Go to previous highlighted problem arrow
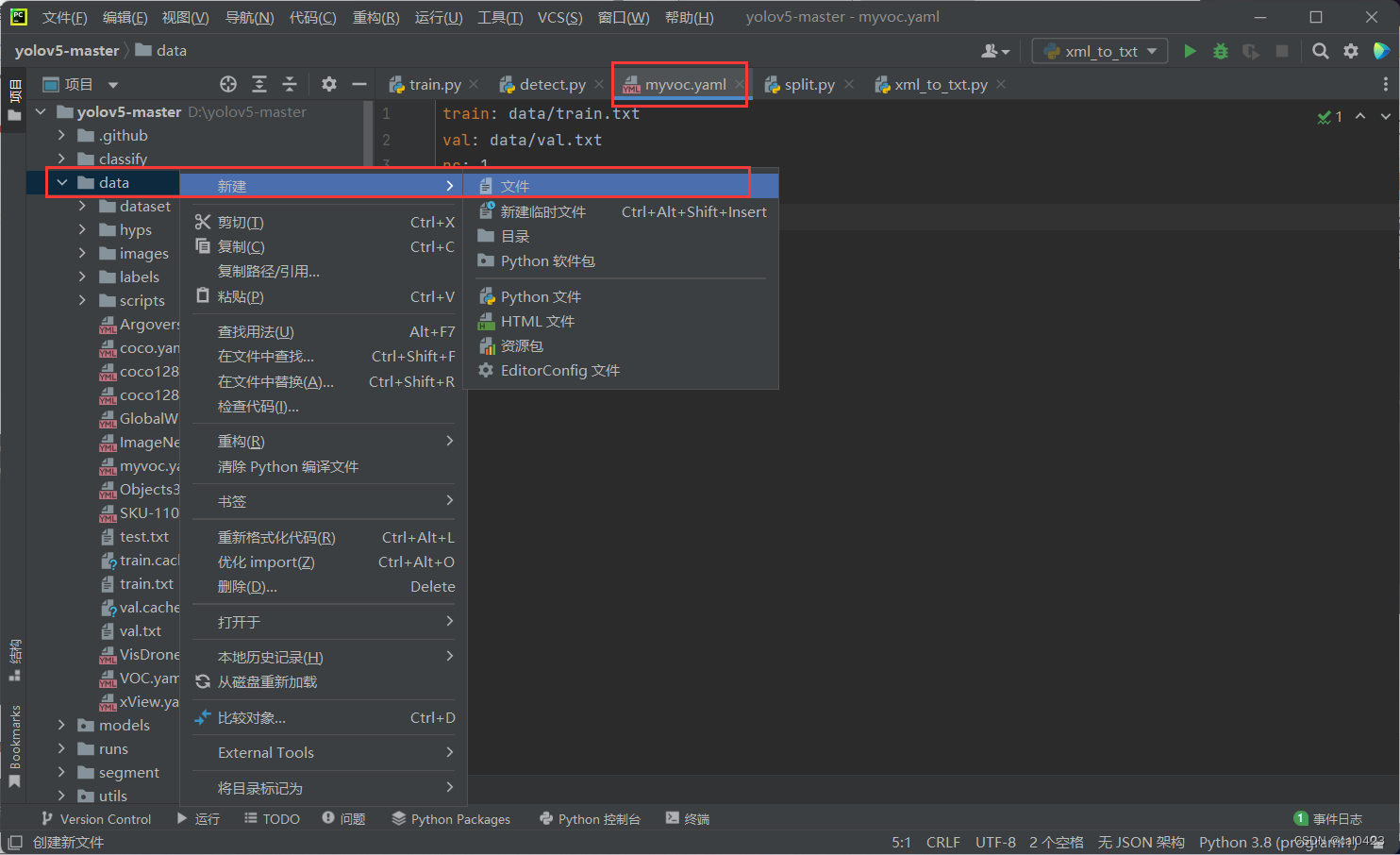This screenshot has width=1400, height=855. [x=1359, y=116]
